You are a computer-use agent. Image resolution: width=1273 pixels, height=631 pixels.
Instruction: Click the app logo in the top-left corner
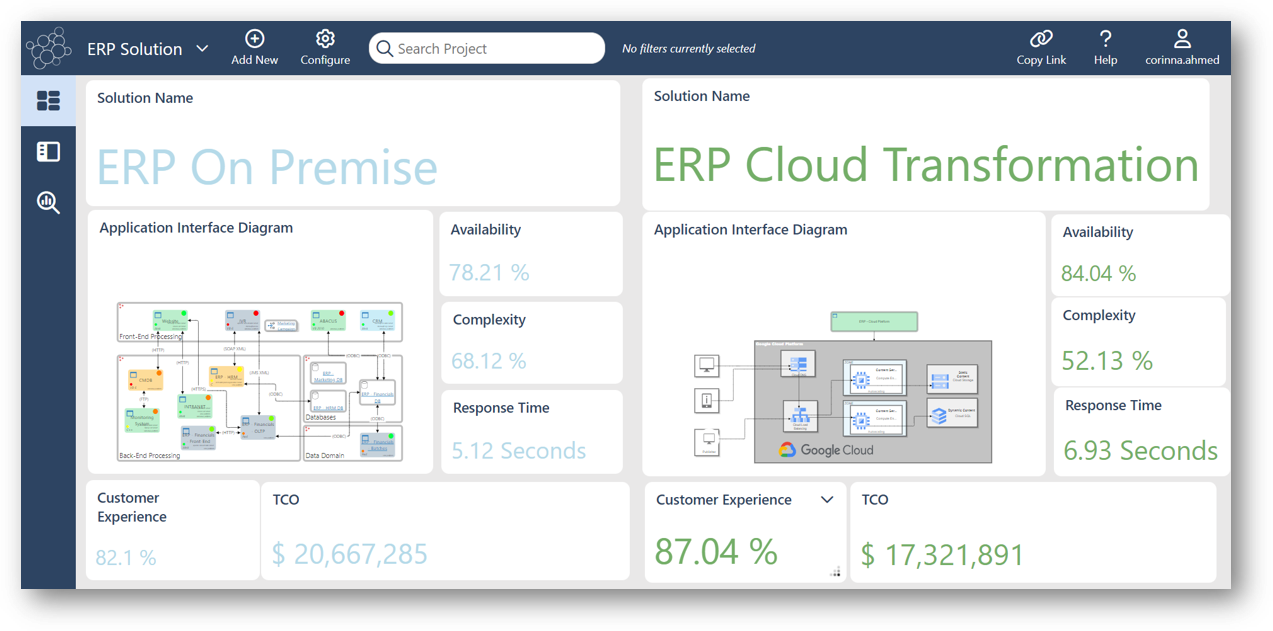point(48,47)
